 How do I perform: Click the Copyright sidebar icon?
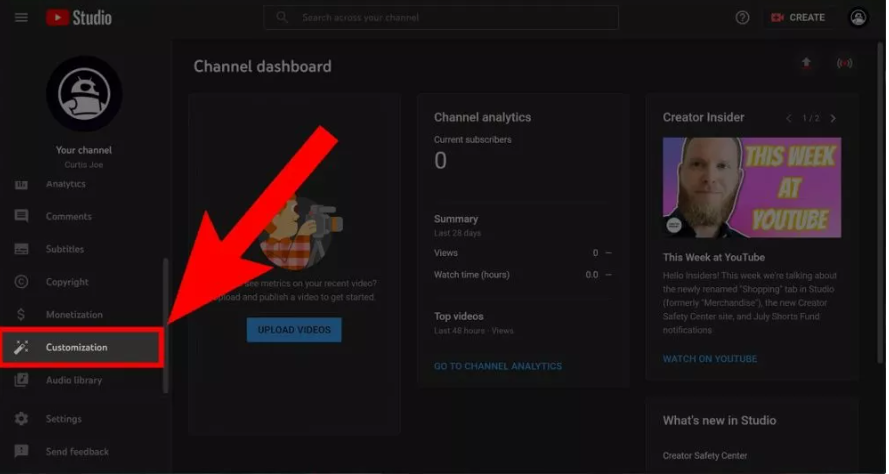(x=21, y=282)
